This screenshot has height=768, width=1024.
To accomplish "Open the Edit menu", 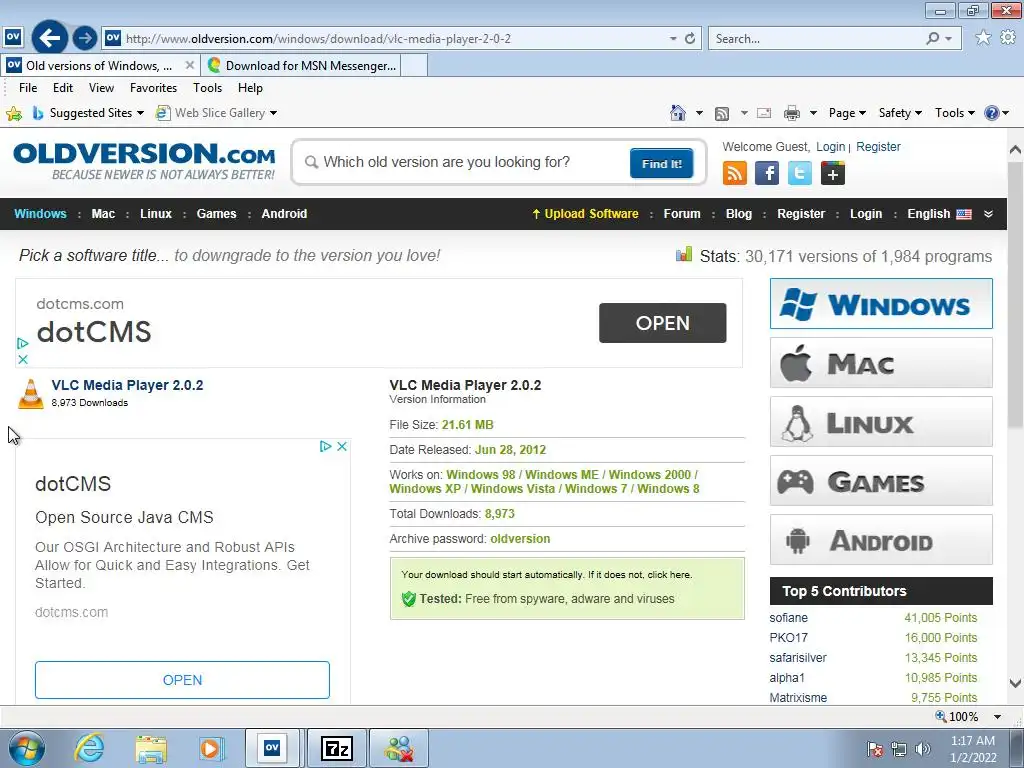I will tap(63, 88).
